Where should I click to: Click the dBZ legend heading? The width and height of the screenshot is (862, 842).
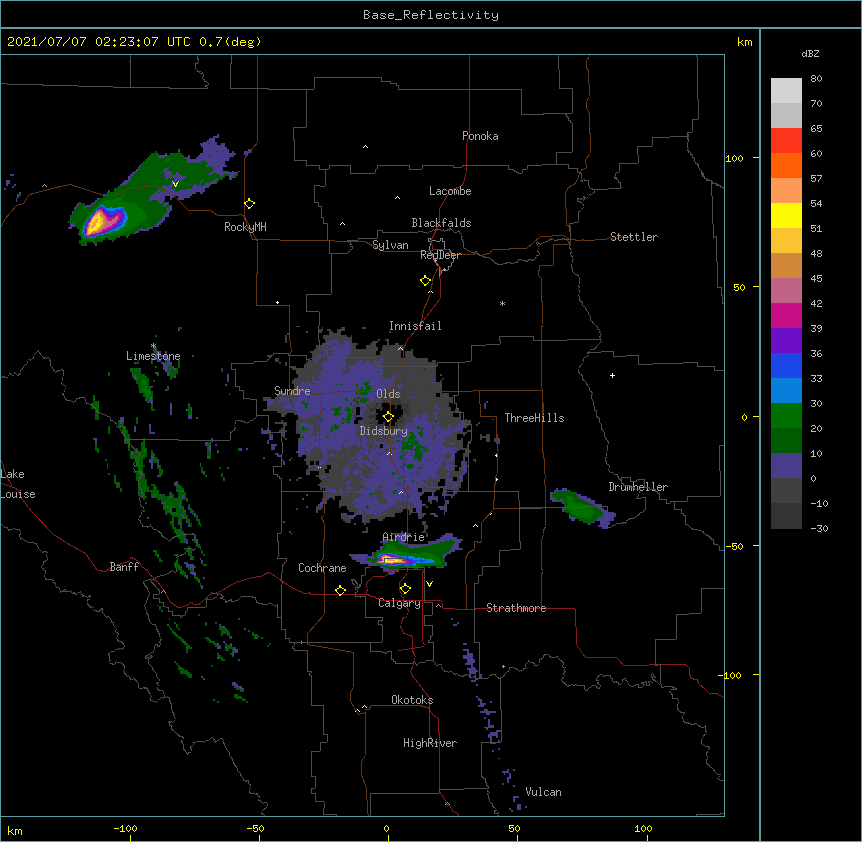(x=810, y=53)
